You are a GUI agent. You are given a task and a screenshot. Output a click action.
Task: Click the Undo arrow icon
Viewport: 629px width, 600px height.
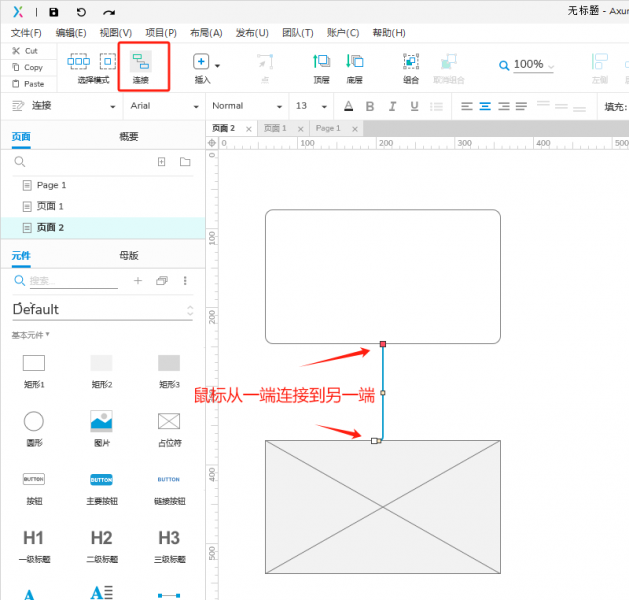tap(81, 12)
